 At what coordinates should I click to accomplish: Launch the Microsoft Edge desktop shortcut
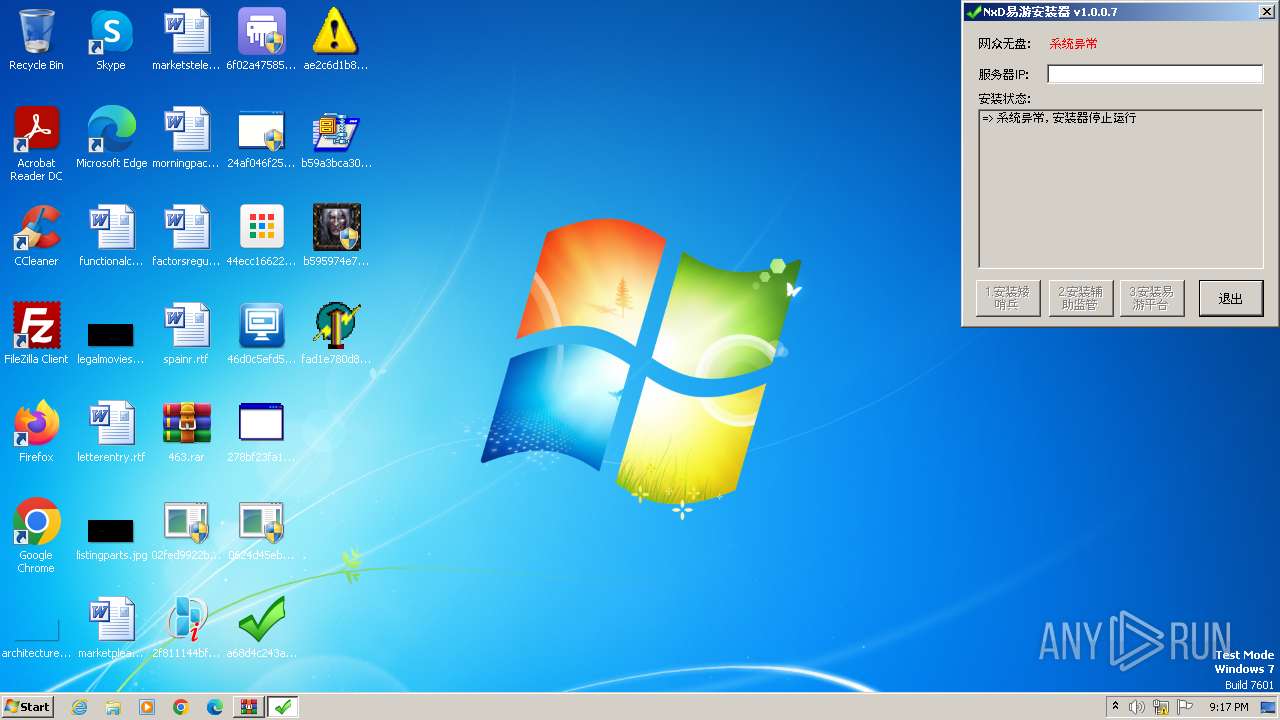click(111, 138)
